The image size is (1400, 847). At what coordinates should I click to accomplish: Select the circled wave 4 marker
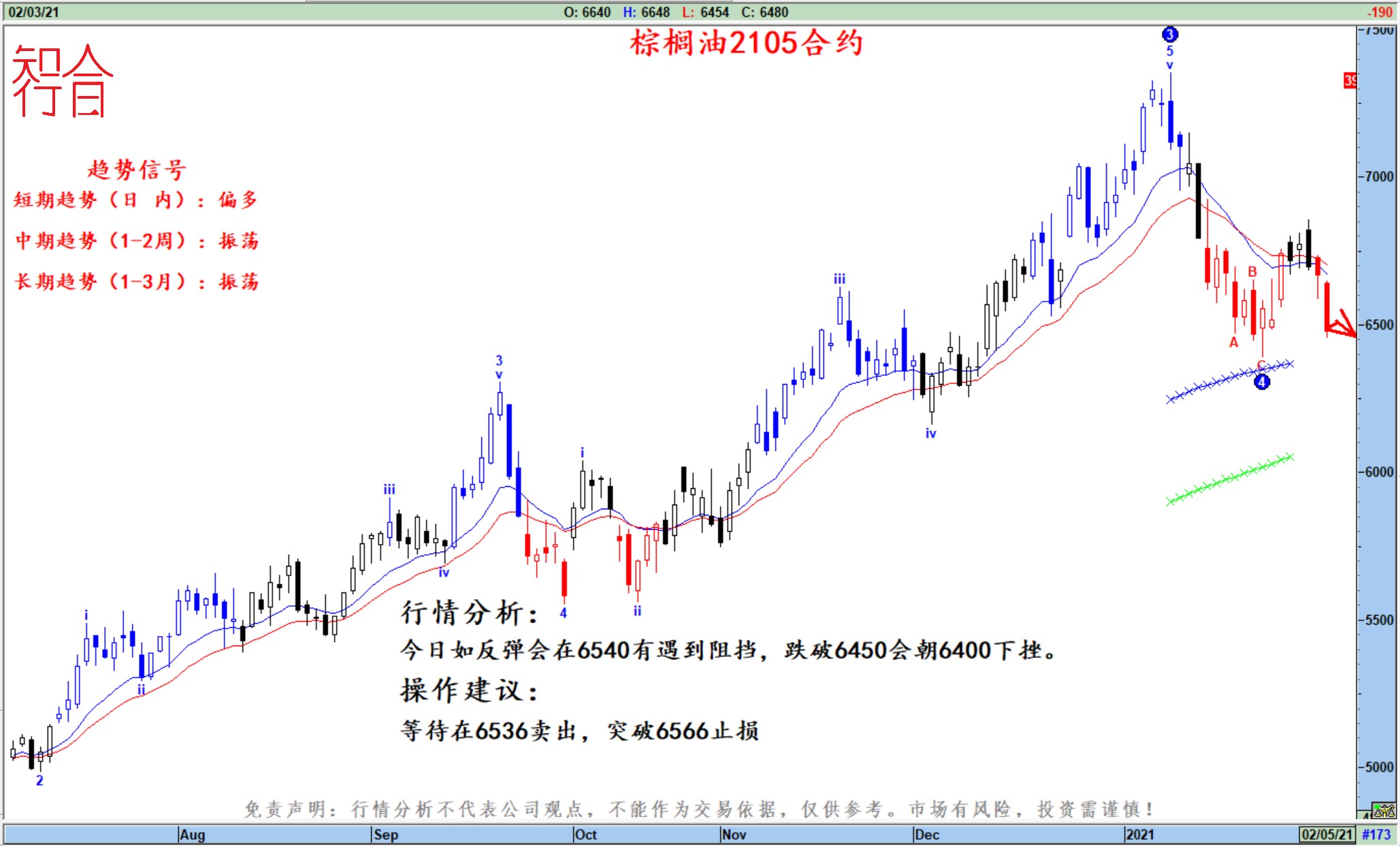pyautogui.click(x=1261, y=382)
